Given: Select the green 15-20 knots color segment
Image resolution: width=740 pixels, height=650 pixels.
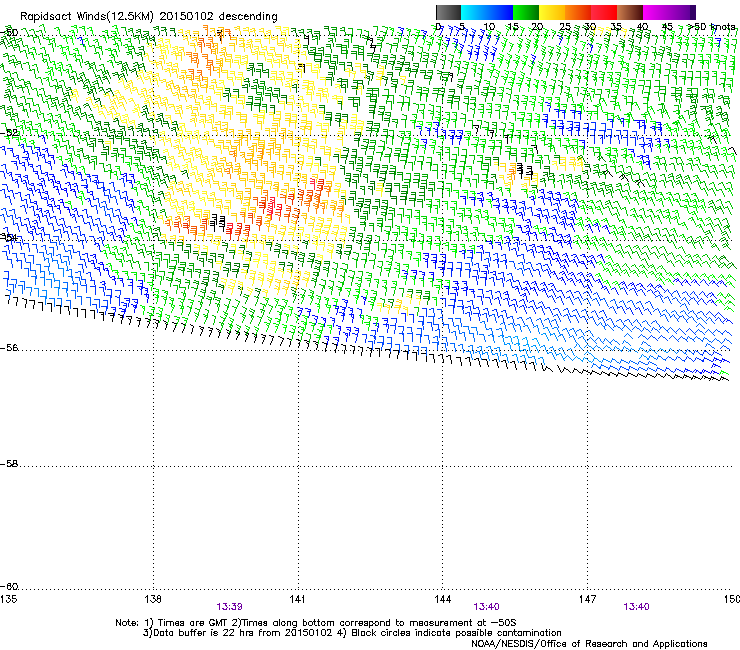Looking at the screenshot, I should 526,12.
